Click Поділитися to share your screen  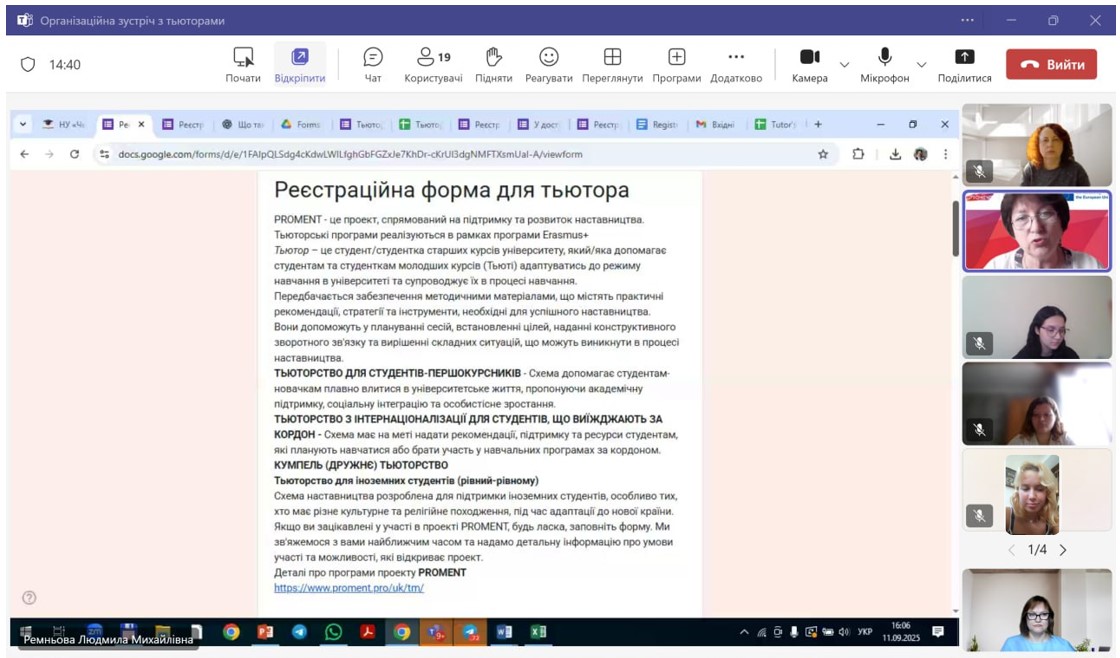click(964, 65)
